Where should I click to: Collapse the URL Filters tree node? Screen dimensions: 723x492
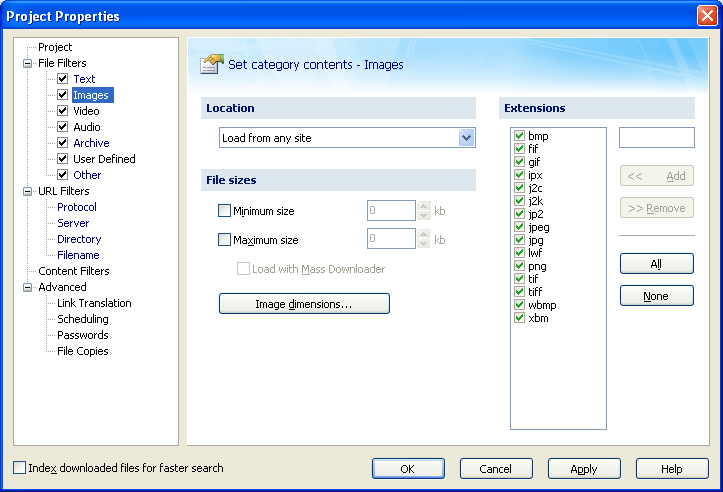tap(28, 191)
